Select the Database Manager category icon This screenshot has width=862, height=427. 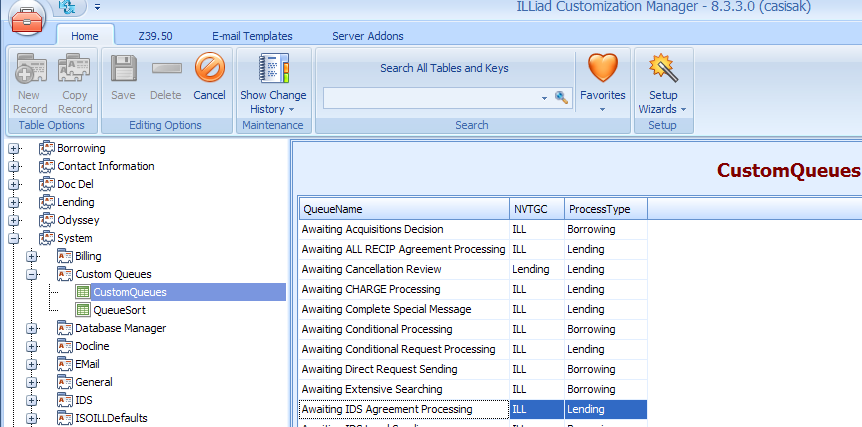tap(65, 328)
